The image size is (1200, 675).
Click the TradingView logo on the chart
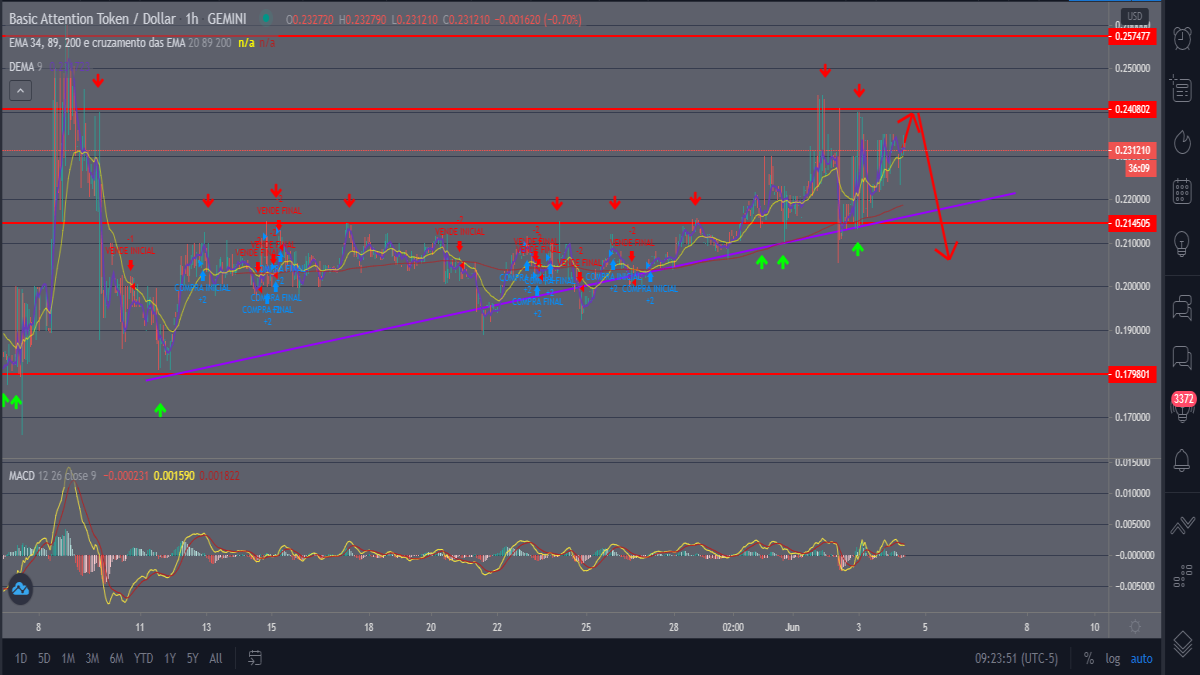point(19,590)
